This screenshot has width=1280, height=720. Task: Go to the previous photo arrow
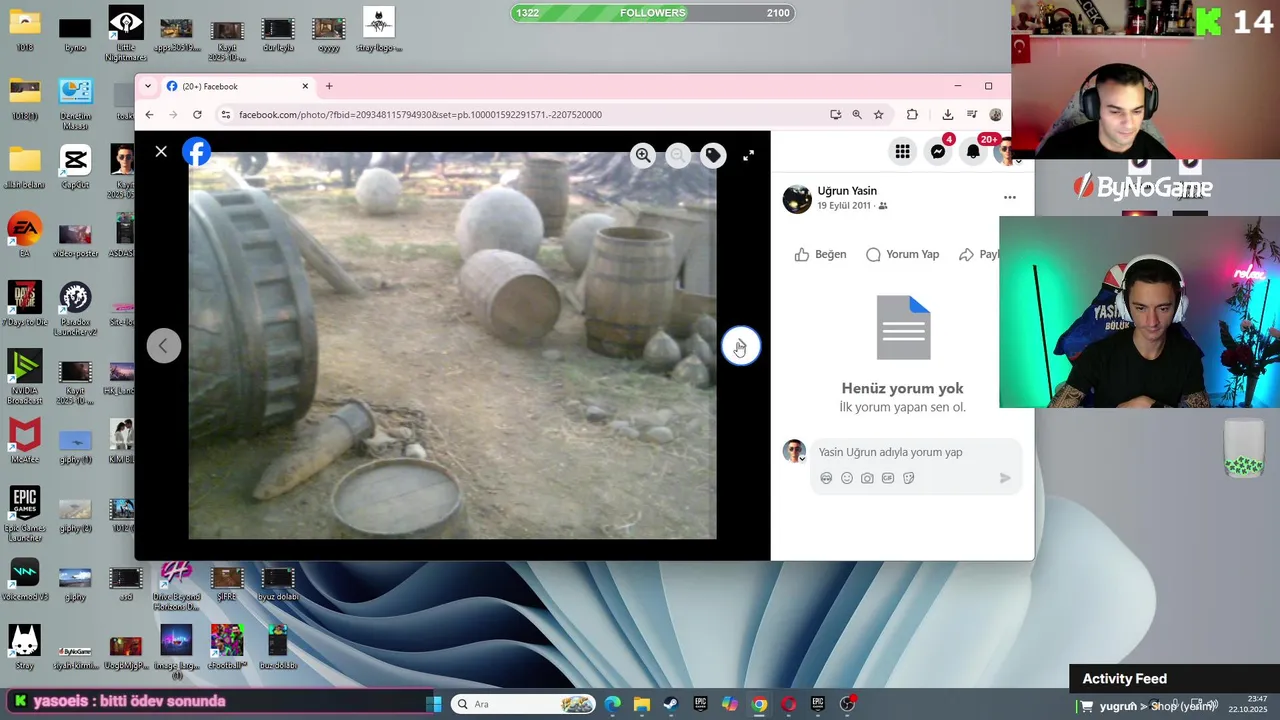point(164,346)
